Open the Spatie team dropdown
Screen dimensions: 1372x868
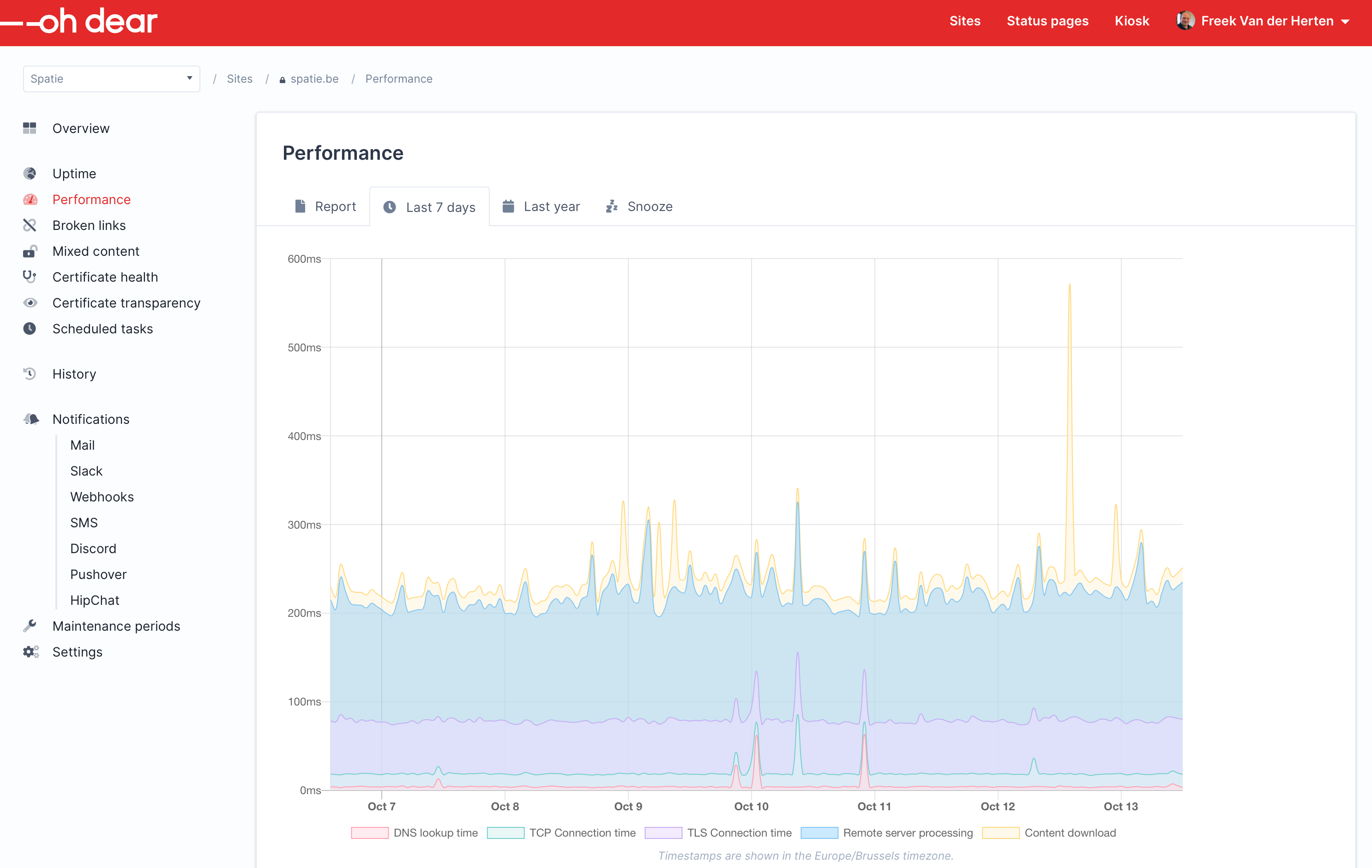[111, 78]
